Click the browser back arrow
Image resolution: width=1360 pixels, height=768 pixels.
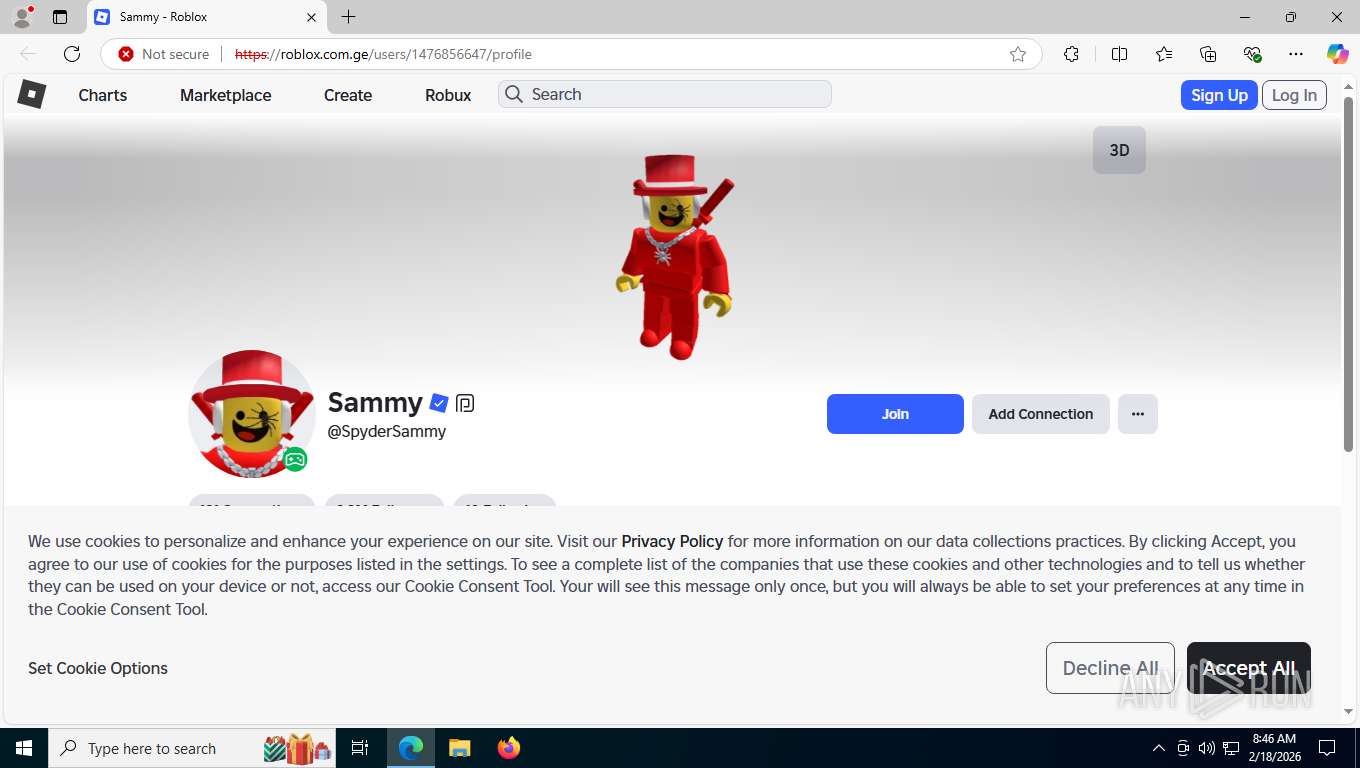point(28,54)
